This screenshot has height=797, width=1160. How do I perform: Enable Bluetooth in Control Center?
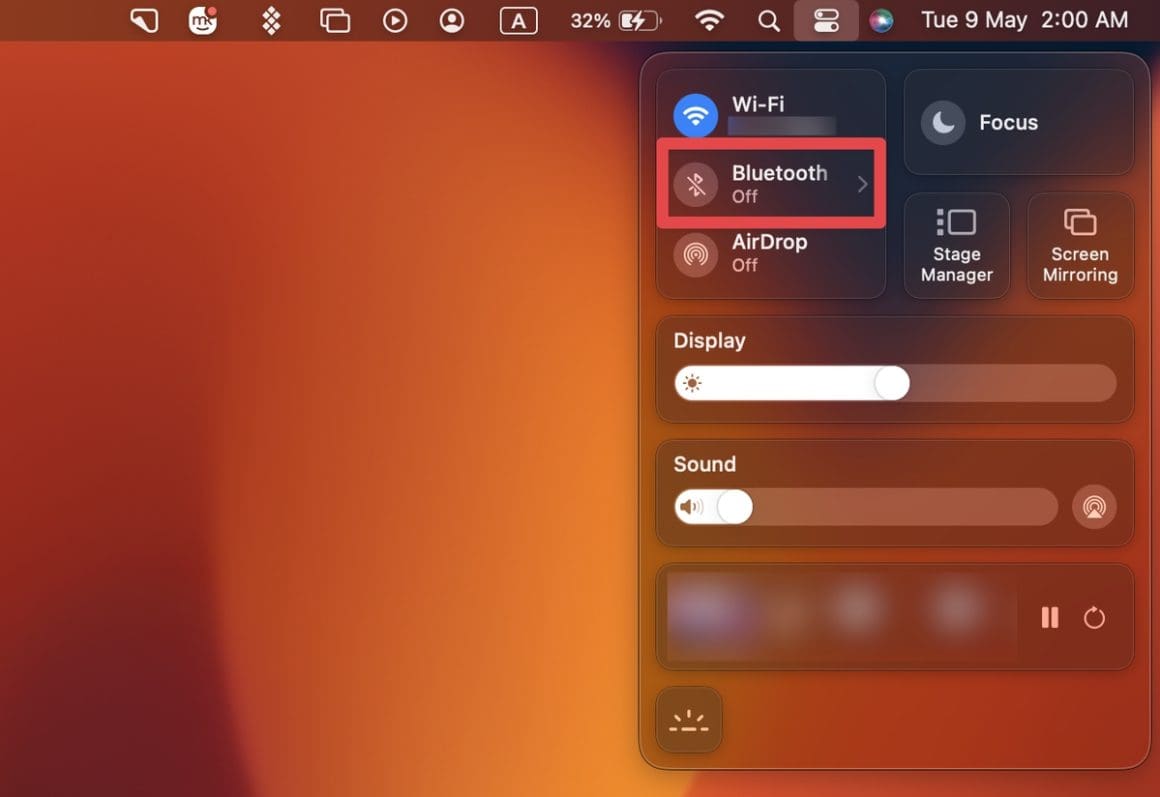(695, 183)
